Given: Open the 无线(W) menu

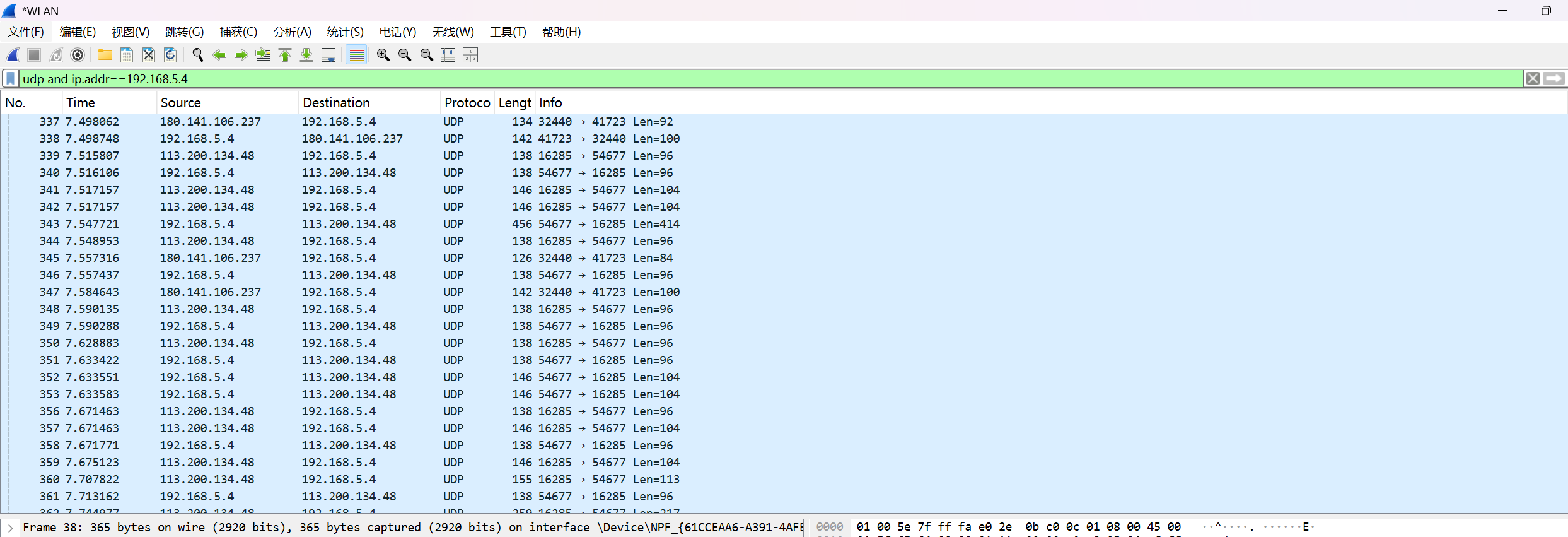Looking at the screenshot, I should 453,32.
